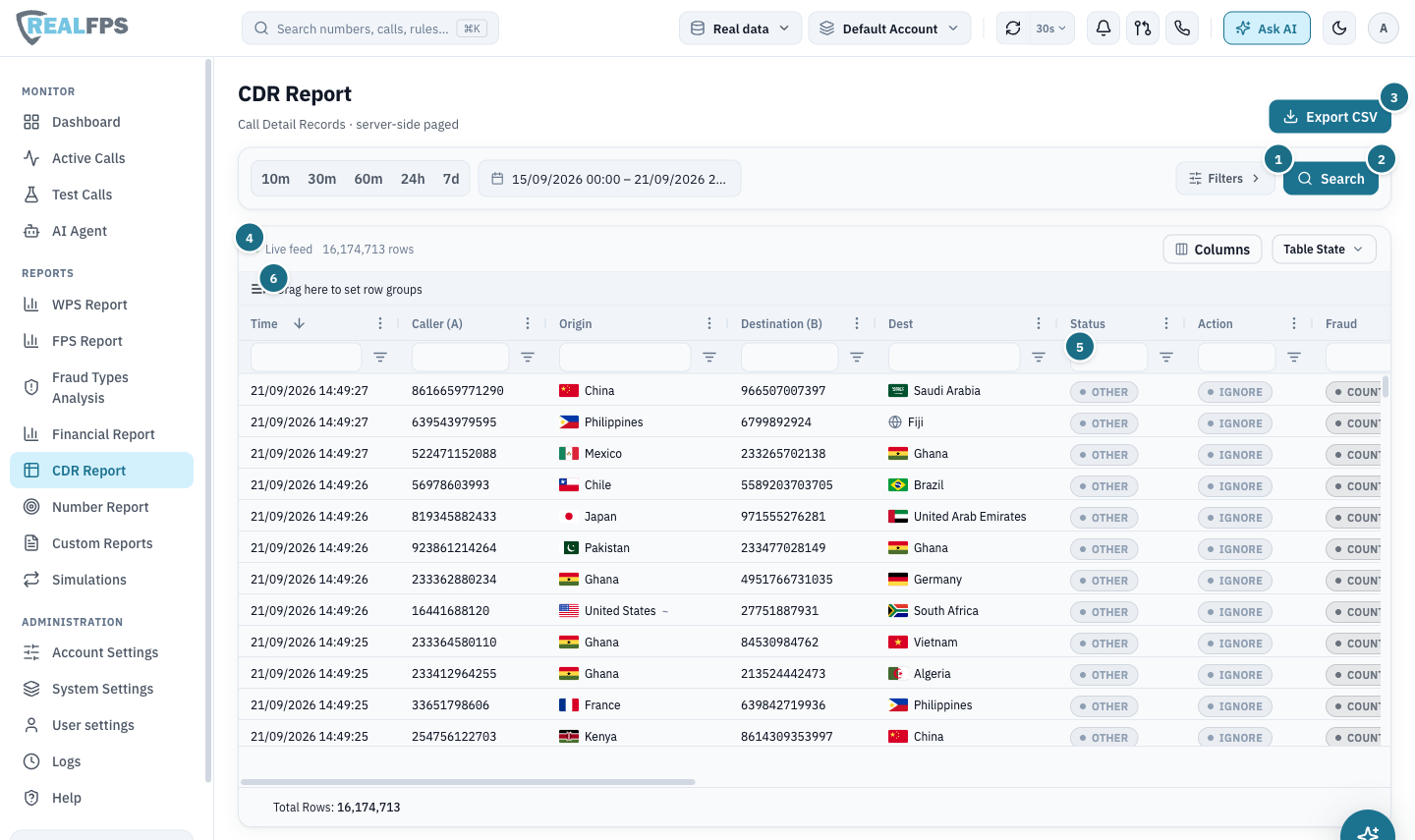Open Origin column menu dots
Screen dimensions: 1415x840
709,323
